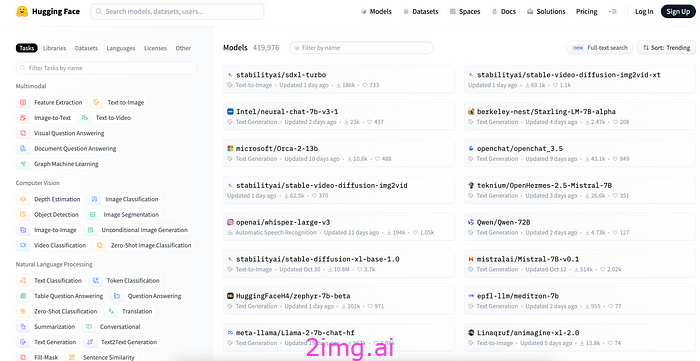The width and height of the screenshot is (700, 361).
Task: Click the Graph Machine Learning icon
Action: (23, 164)
